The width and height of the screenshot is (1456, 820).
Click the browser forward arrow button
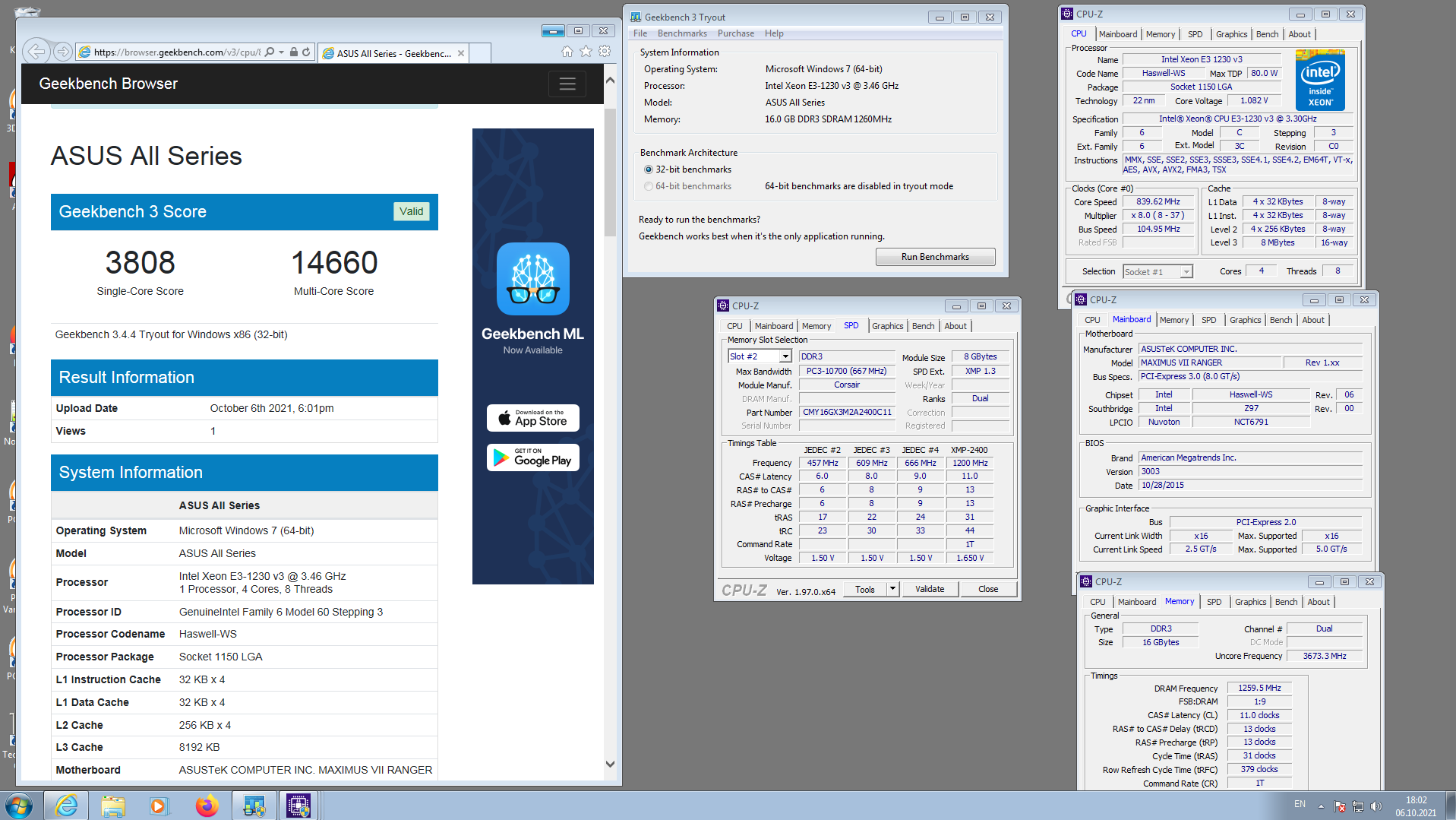pos(63,52)
